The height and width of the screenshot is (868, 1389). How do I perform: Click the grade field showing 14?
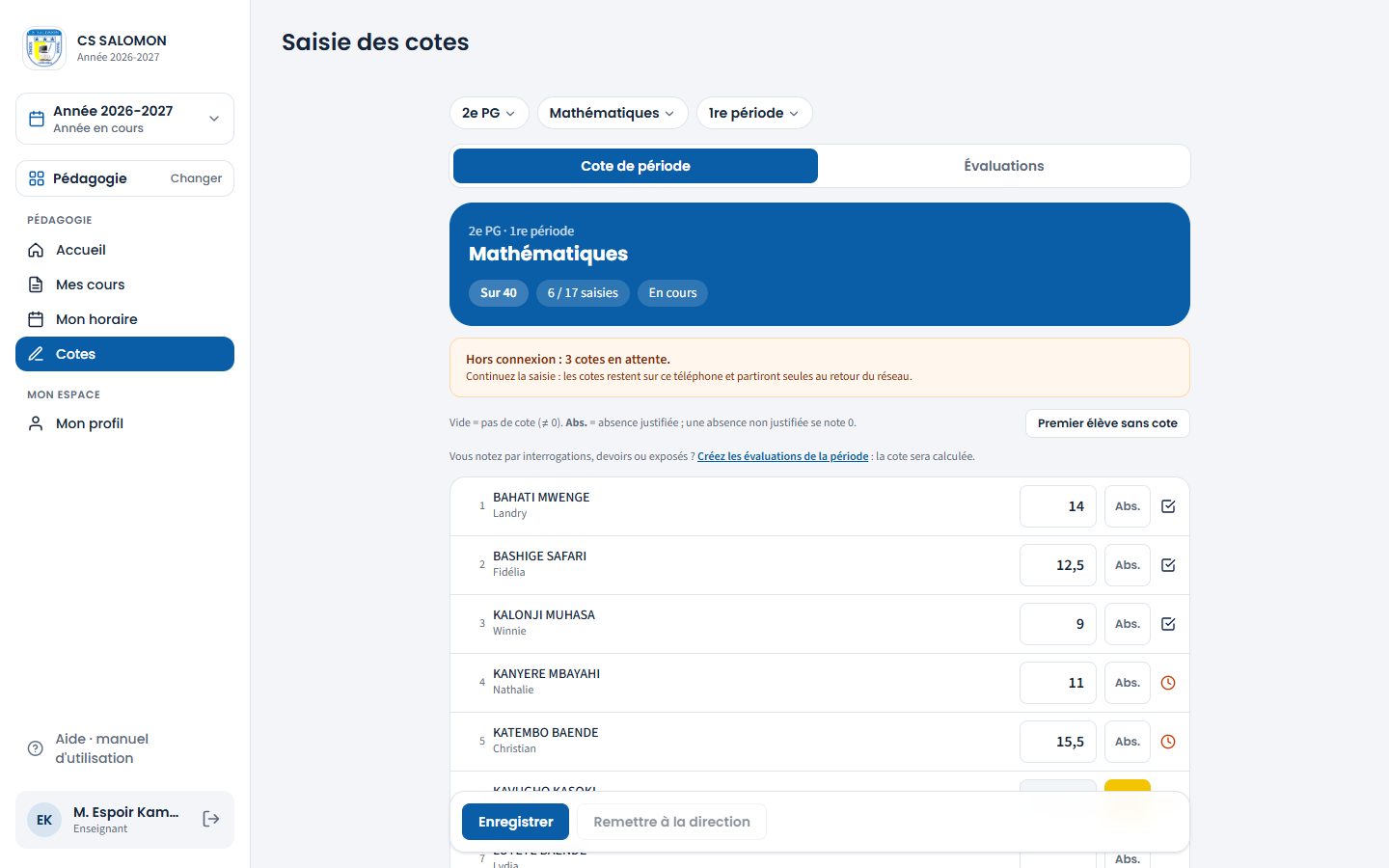coord(1058,506)
